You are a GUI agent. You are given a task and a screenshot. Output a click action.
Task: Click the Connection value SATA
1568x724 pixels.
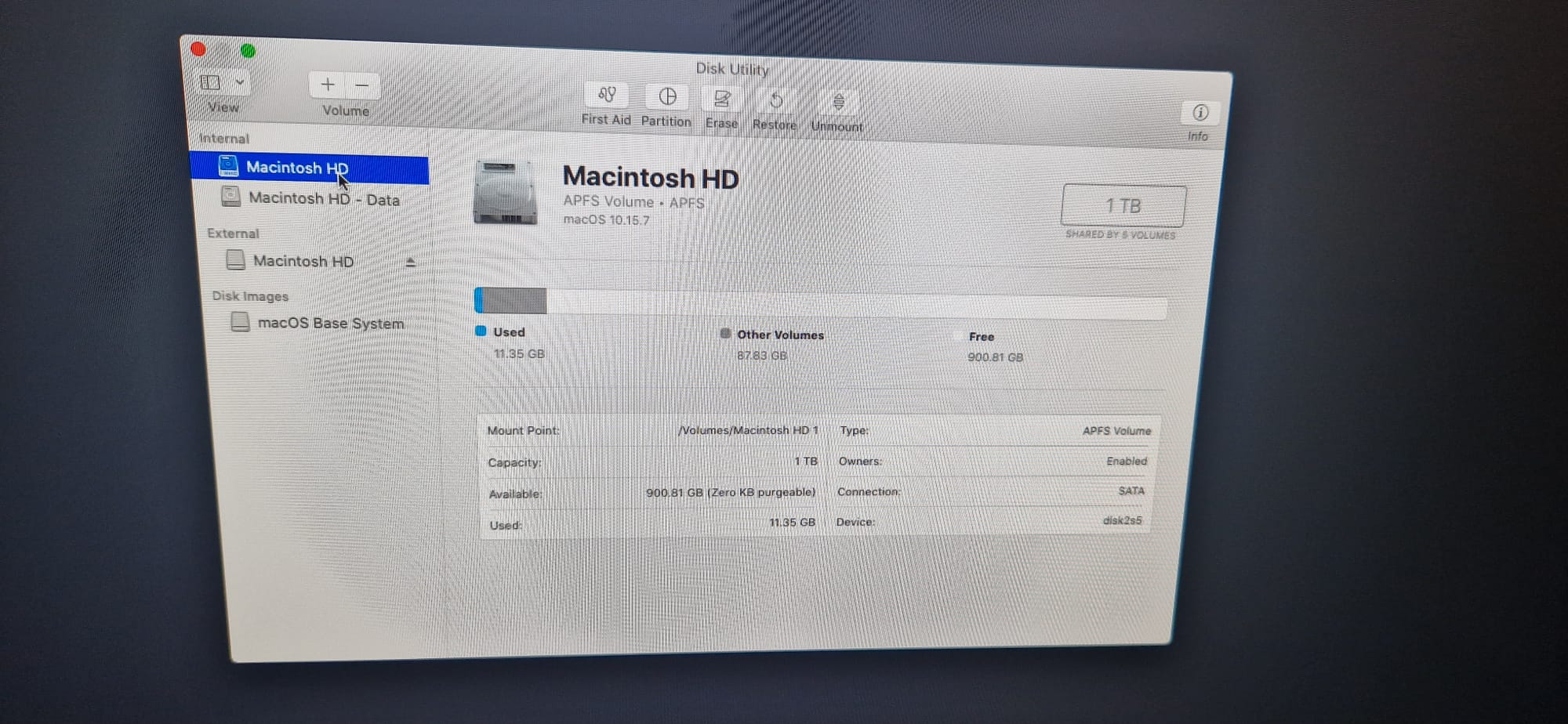1131,491
